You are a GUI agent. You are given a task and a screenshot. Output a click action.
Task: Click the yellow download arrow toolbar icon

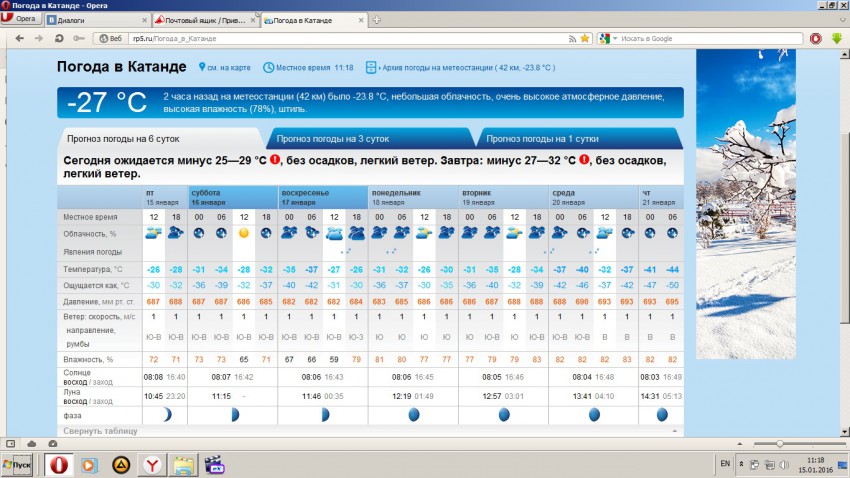836,38
